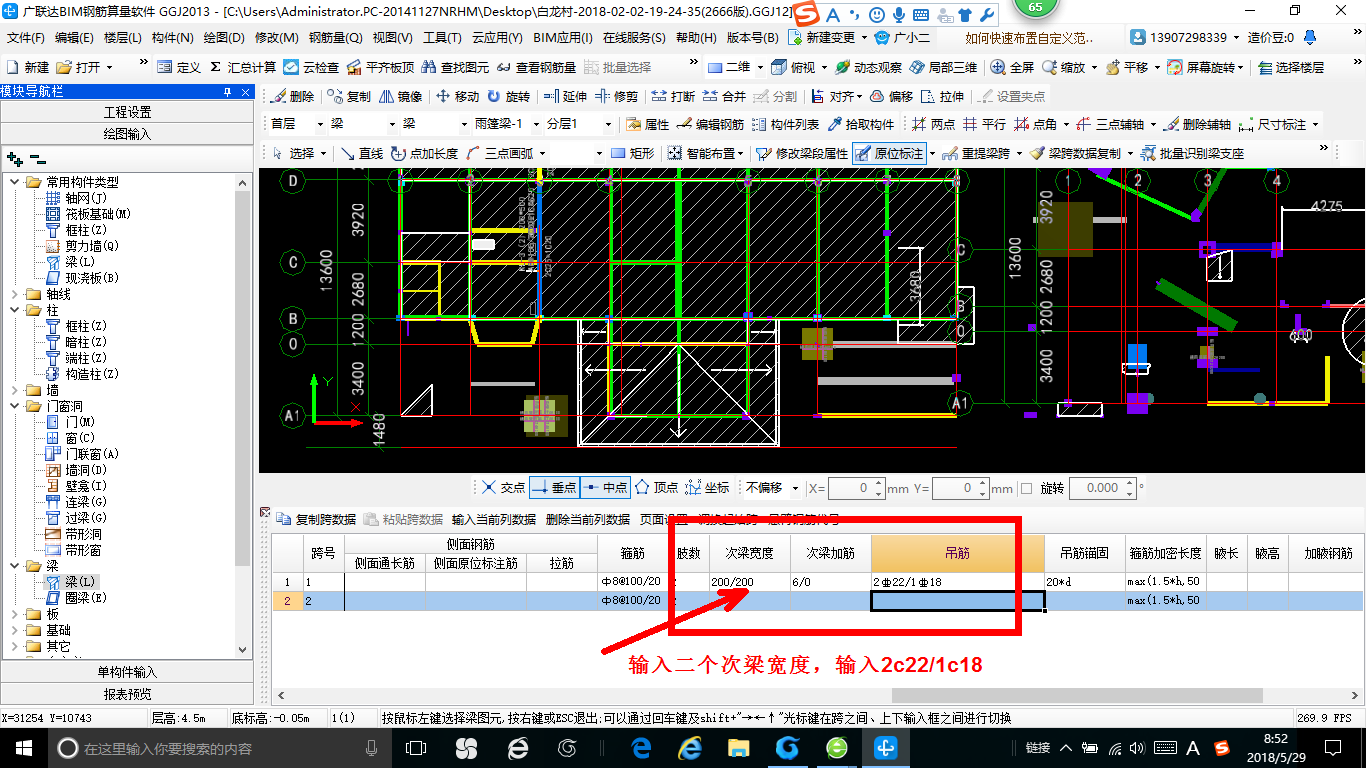Collapse the 门窗洞 tree node
1366x768 pixels.
click(15, 406)
